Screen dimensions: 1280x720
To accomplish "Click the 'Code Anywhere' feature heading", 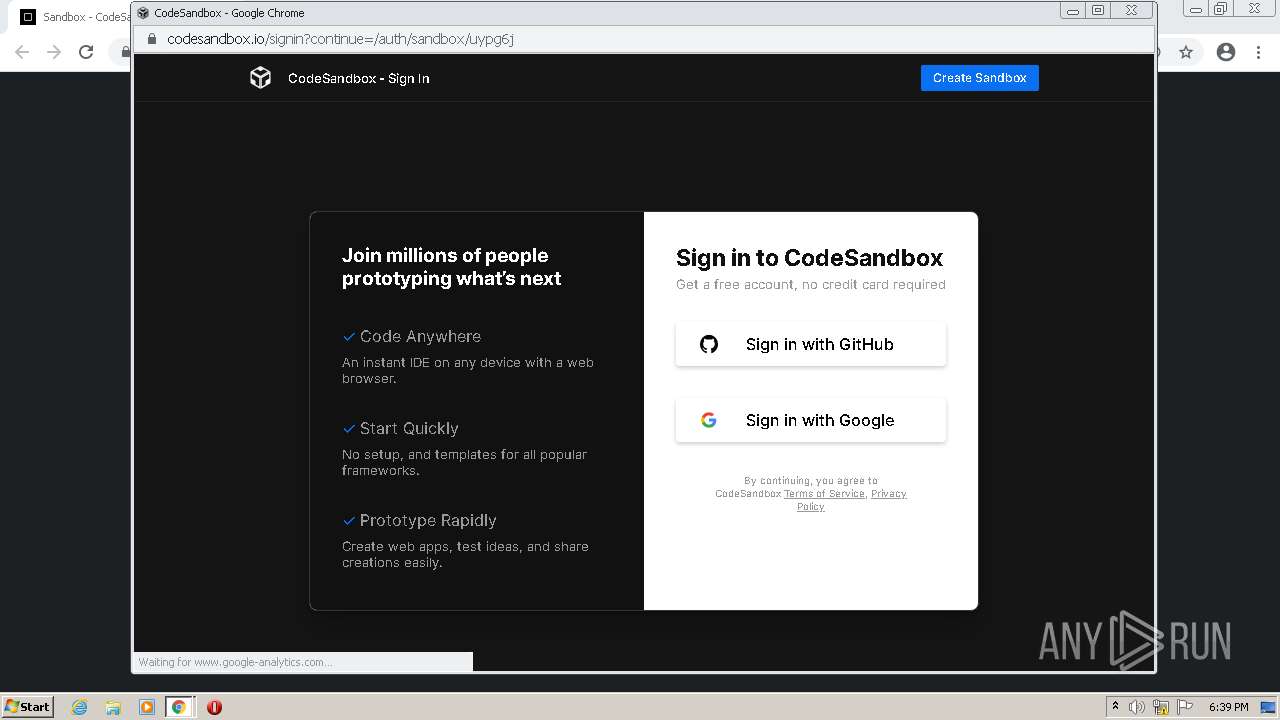I will tap(420, 337).
